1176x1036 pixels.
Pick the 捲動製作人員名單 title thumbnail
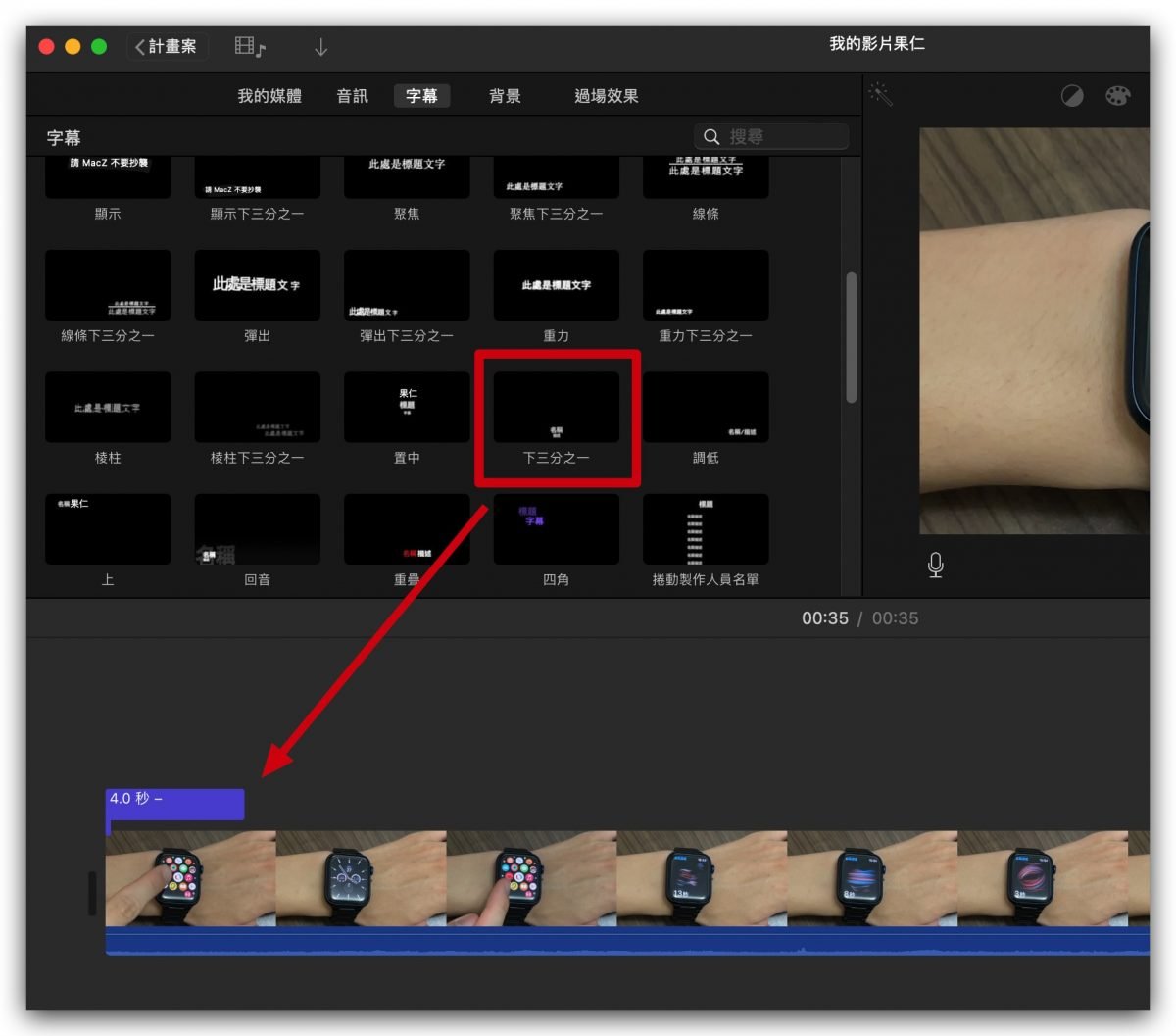[706, 529]
